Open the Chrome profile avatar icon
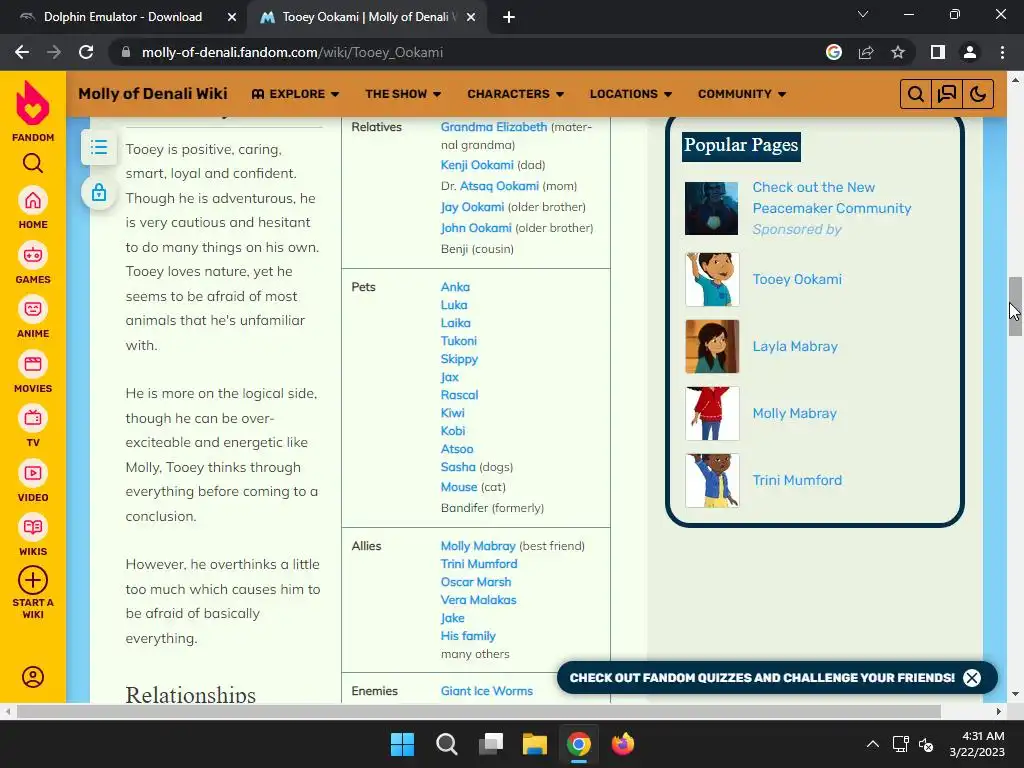Image resolution: width=1024 pixels, height=768 pixels. tap(970, 52)
